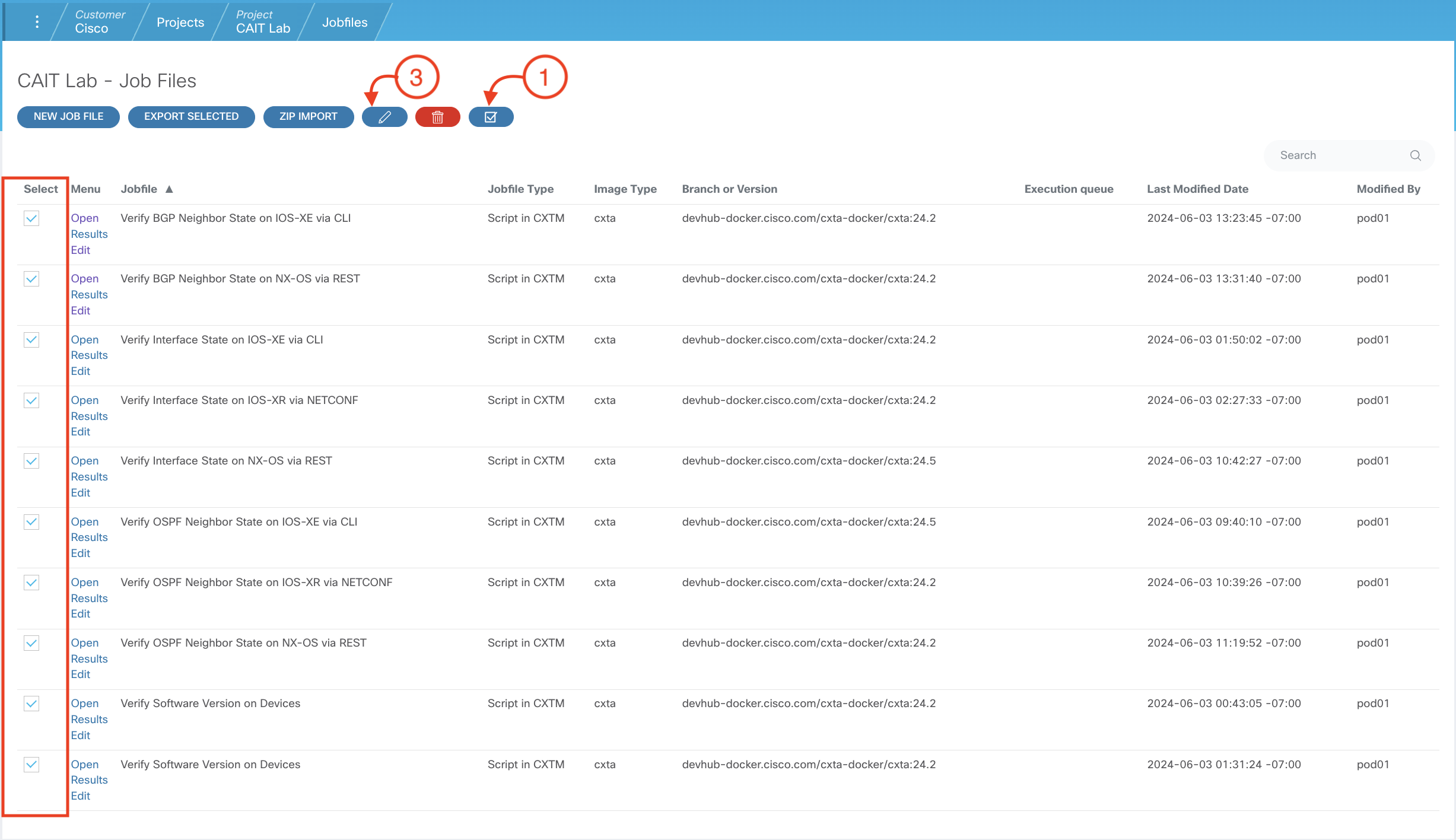The width and height of the screenshot is (1456, 840).
Task: Uncheck Verify BGP Neighbor State on IOS-XE row
Action: coord(31,218)
